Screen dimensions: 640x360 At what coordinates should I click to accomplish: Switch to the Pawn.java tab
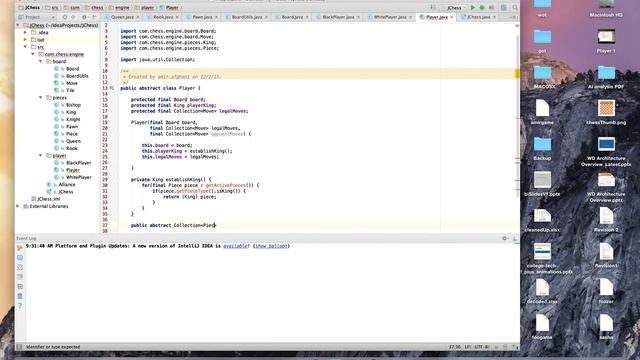pyautogui.click(x=202, y=17)
